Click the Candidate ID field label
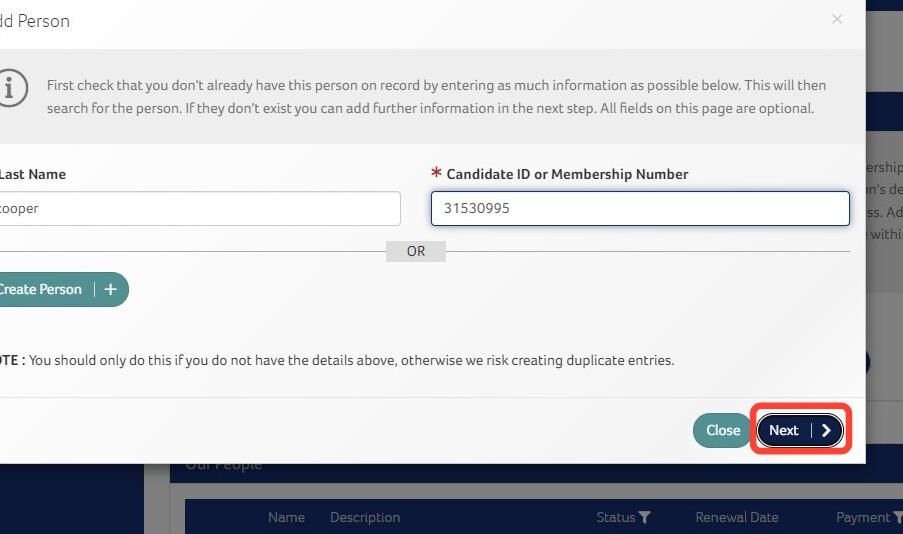 (567, 174)
